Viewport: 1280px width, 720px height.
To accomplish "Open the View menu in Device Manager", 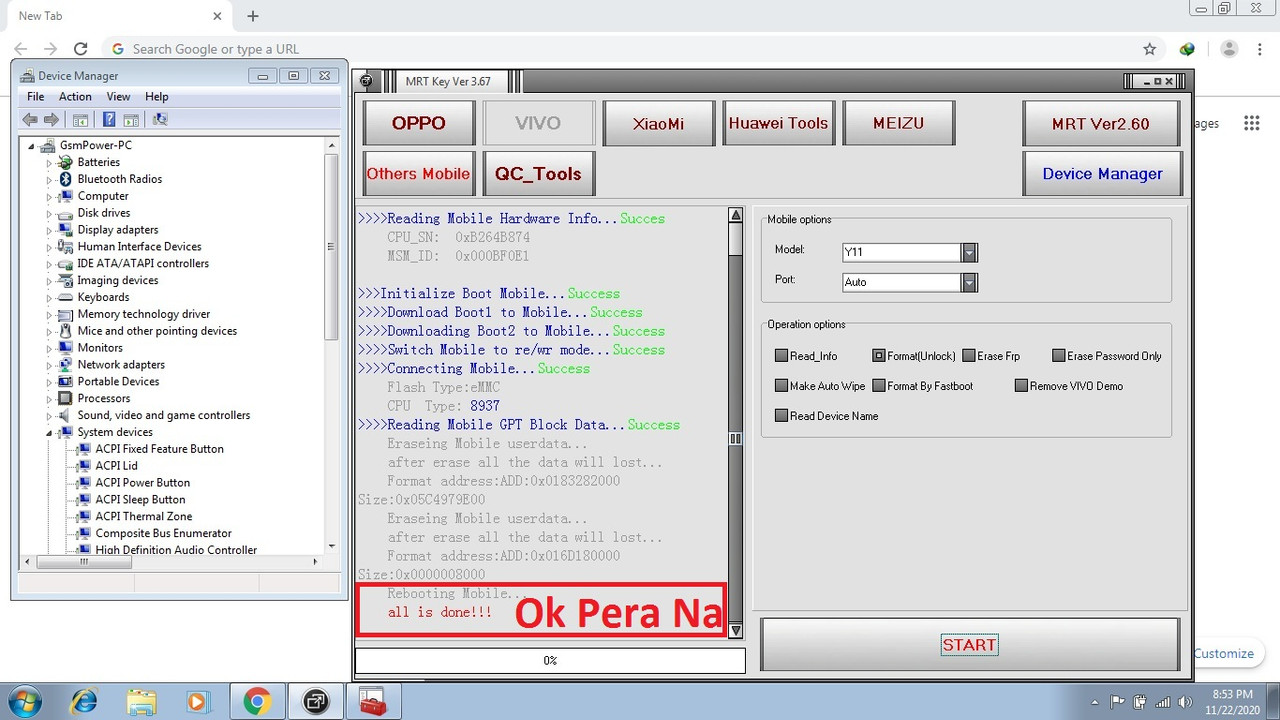I will point(118,97).
